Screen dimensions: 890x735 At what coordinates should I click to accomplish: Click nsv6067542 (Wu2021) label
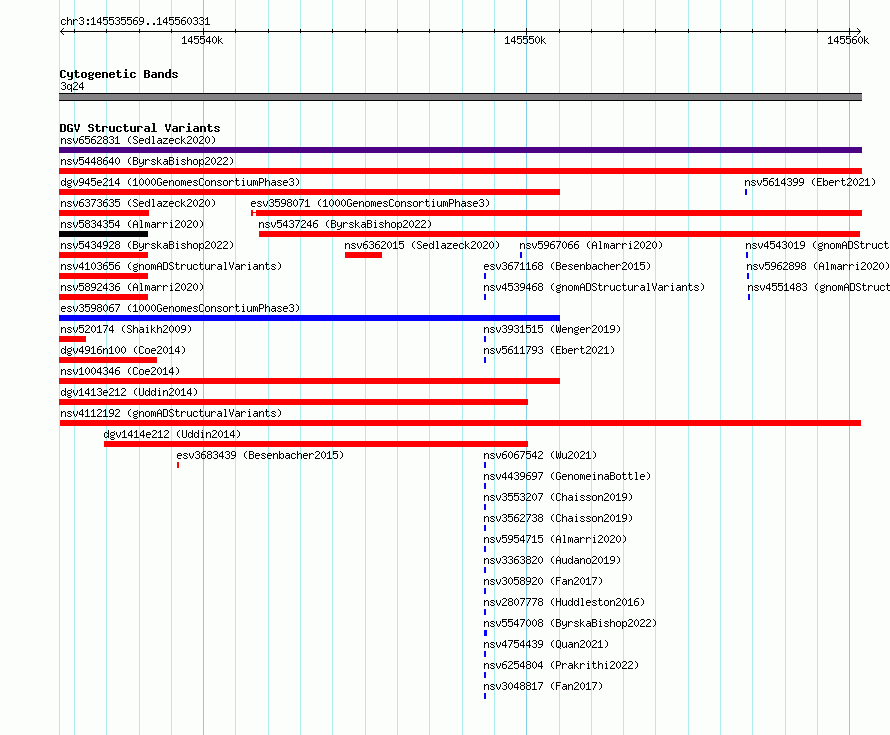(x=540, y=455)
